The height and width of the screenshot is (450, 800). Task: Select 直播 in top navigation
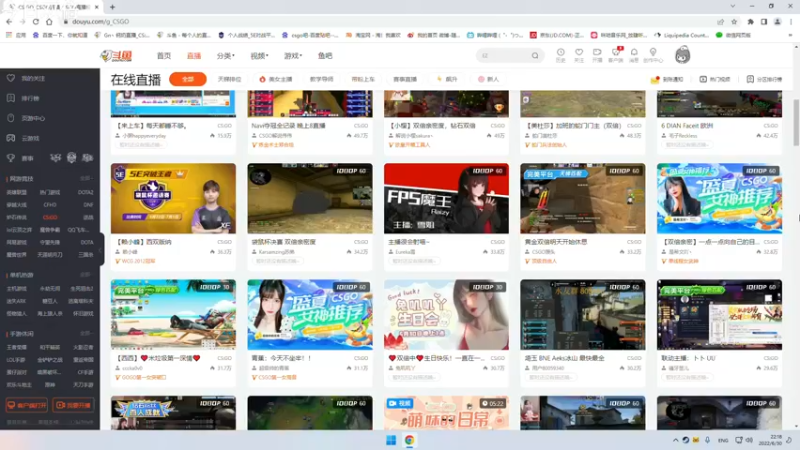point(194,56)
